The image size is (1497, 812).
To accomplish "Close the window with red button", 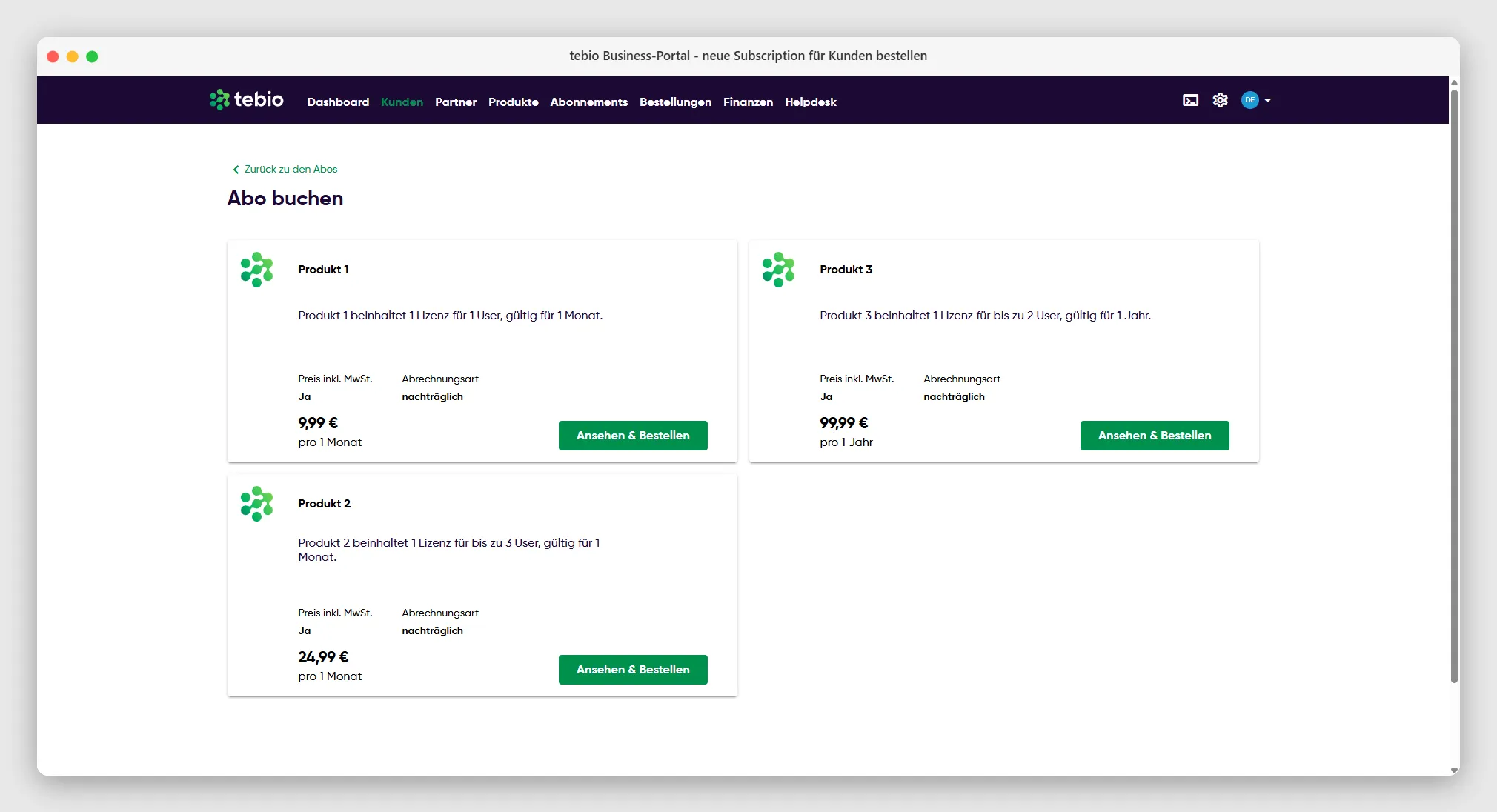I will pyautogui.click(x=53, y=56).
